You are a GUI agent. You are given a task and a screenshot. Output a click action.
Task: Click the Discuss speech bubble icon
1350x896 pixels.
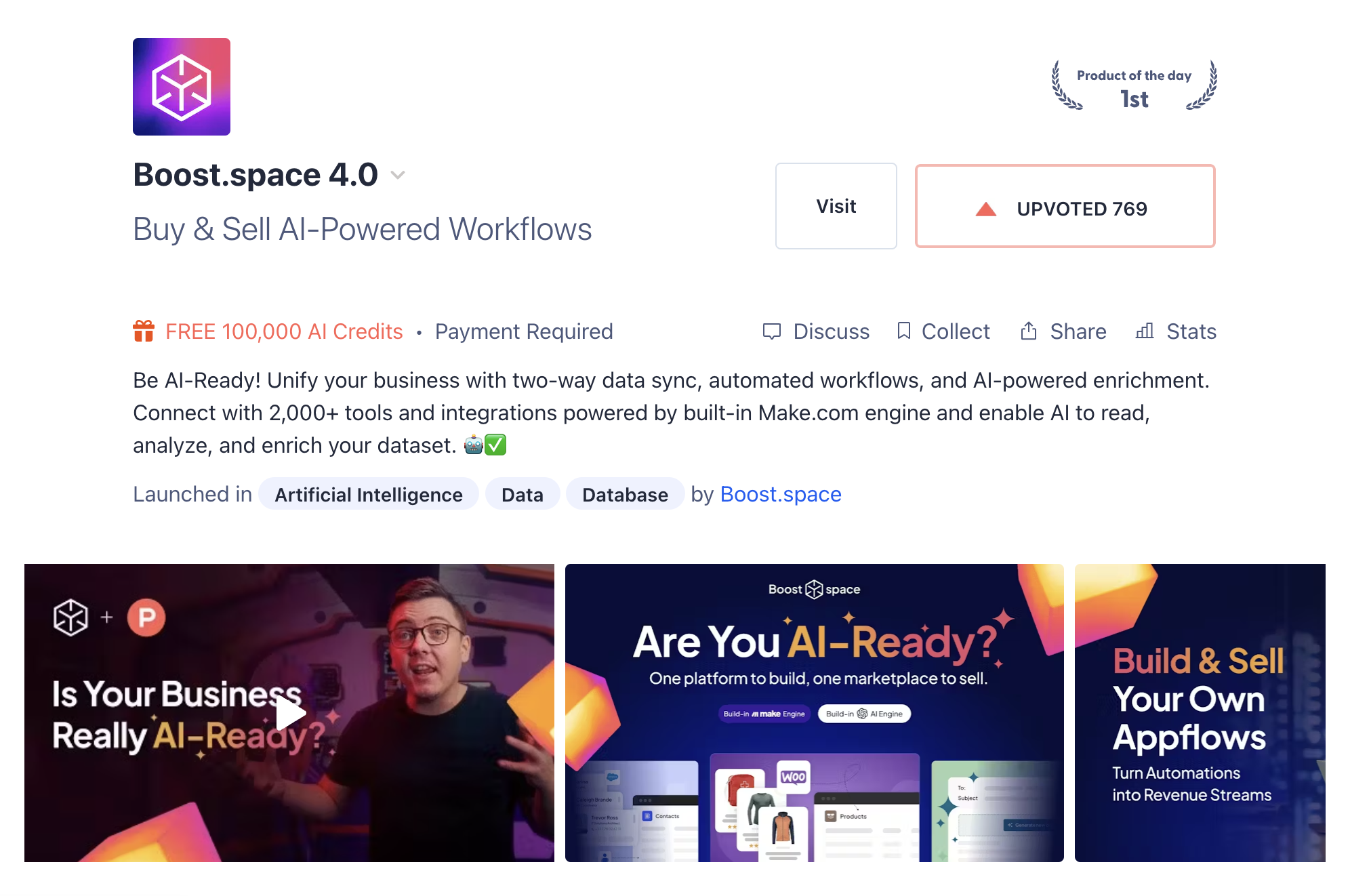tap(772, 331)
